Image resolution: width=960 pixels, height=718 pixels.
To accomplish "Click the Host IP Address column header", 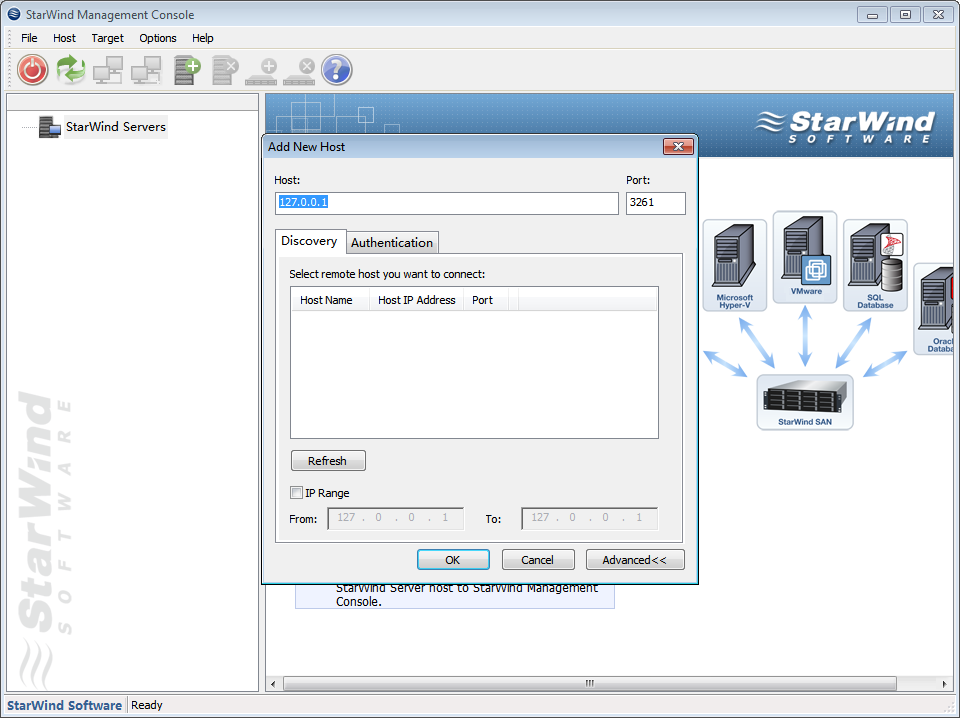I will [x=417, y=300].
